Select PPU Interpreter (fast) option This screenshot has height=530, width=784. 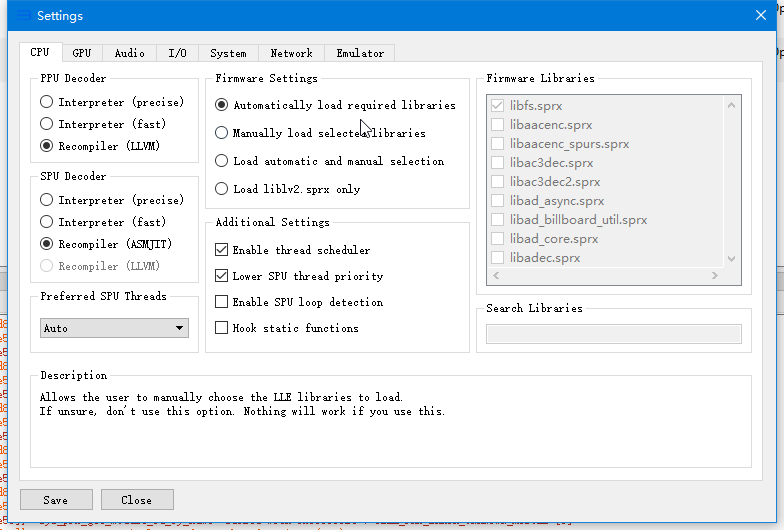click(103, 124)
